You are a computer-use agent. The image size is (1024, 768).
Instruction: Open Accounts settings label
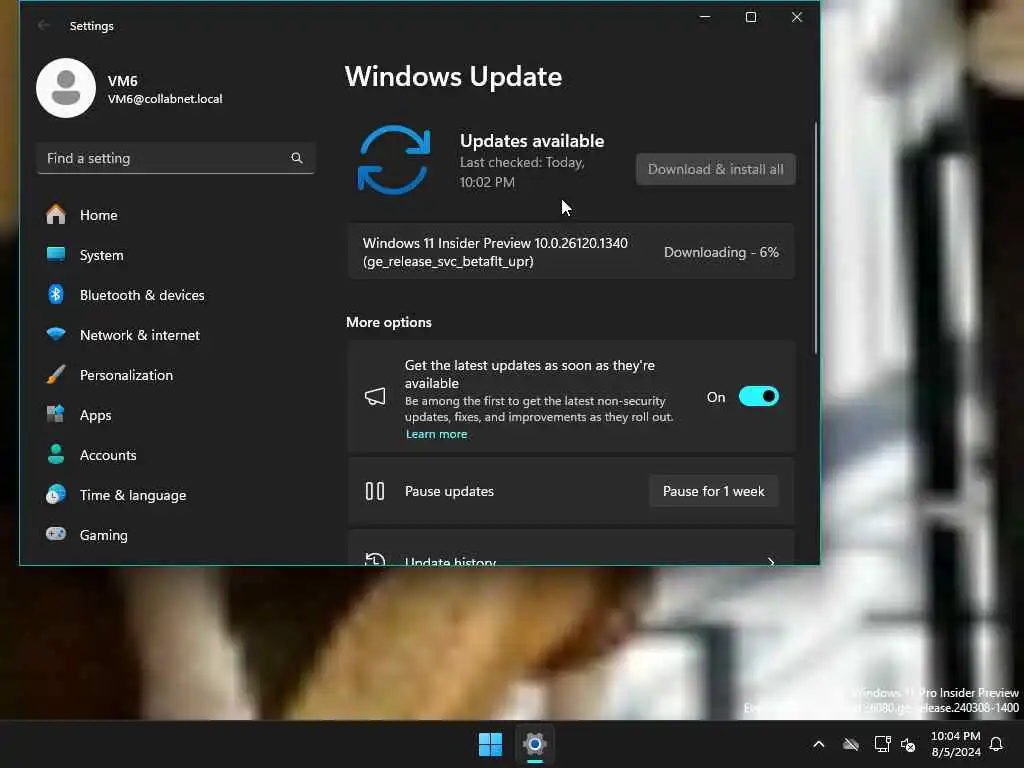tap(108, 455)
